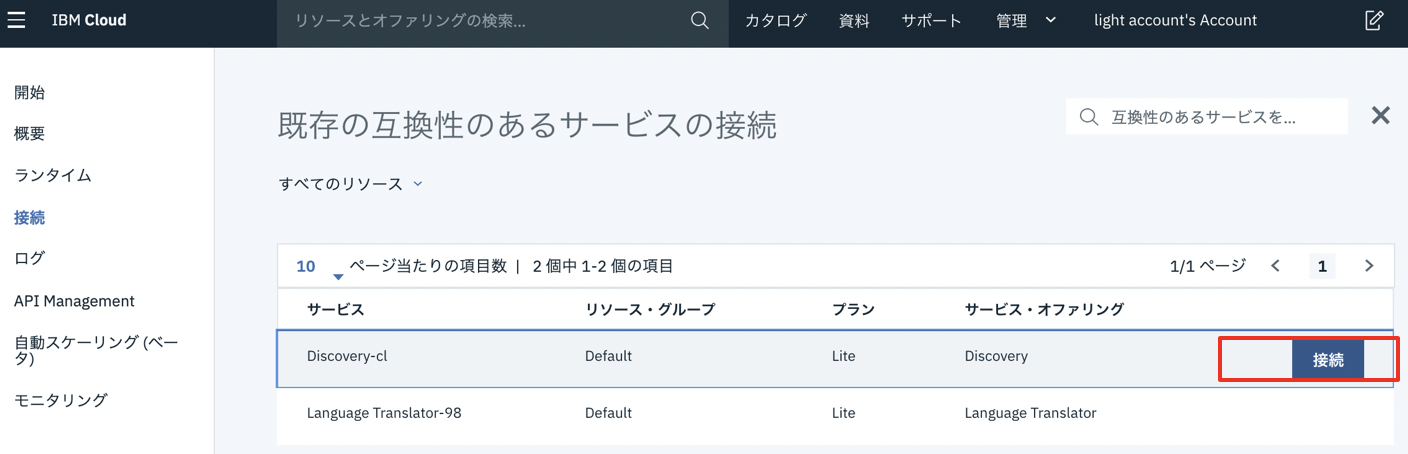The image size is (1408, 454).
Task: Open 資料 in the top bar
Action: (854, 21)
